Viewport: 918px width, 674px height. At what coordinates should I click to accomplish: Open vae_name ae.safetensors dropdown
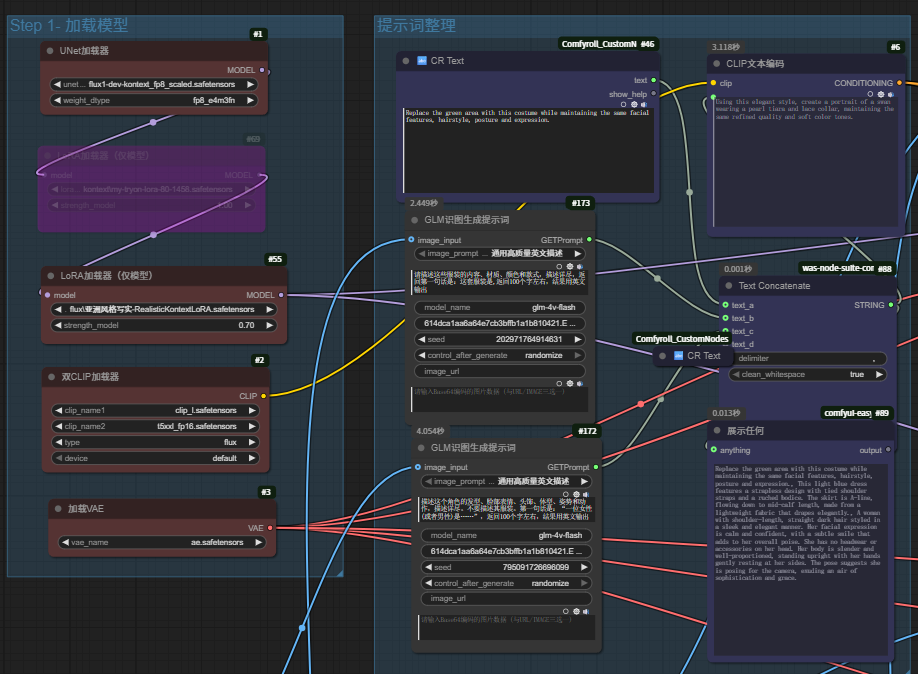[x=162, y=542]
